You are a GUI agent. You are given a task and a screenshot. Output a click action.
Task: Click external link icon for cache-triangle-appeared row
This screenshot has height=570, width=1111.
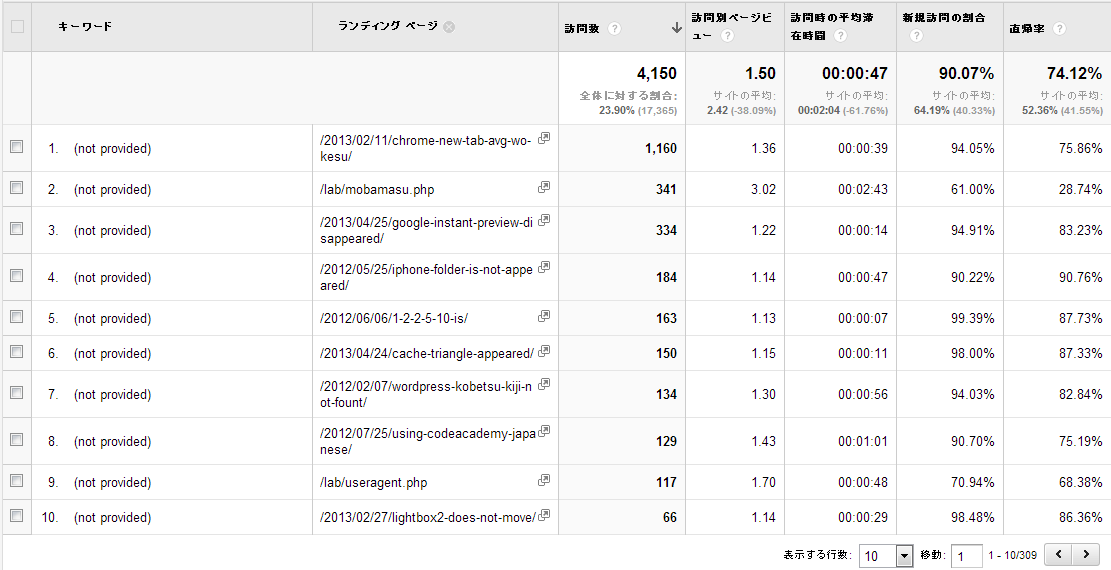[x=544, y=351]
